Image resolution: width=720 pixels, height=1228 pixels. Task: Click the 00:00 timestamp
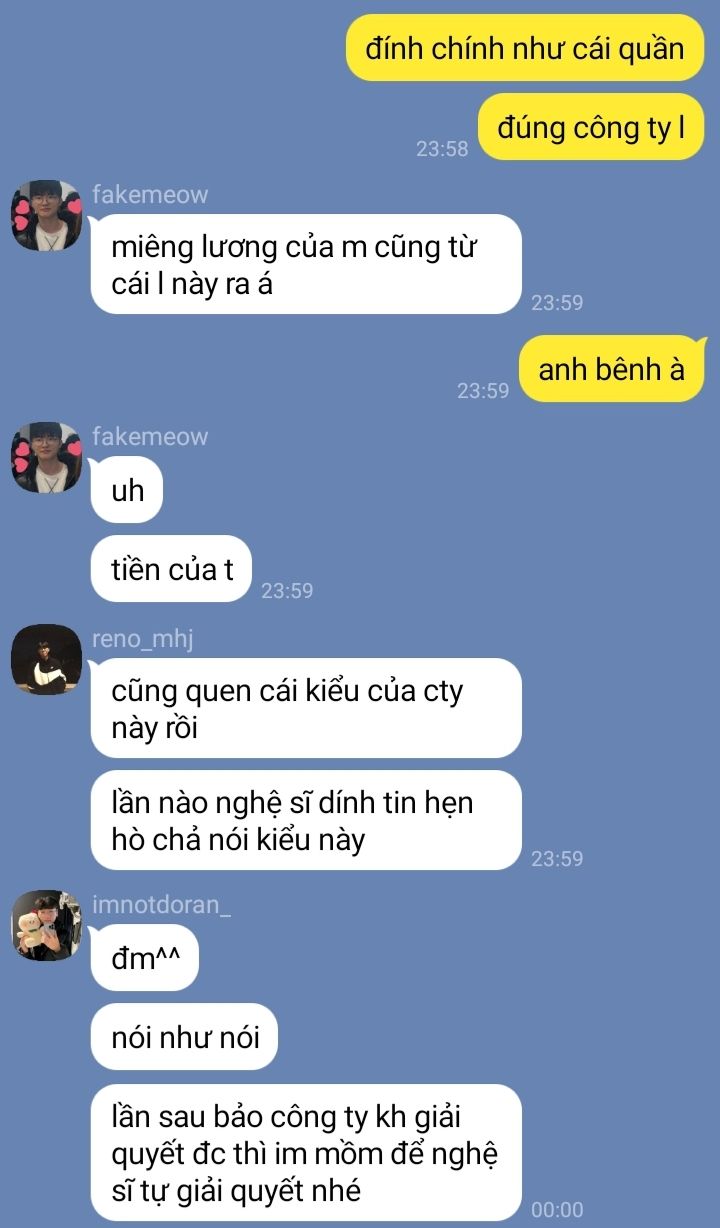pos(557,1210)
